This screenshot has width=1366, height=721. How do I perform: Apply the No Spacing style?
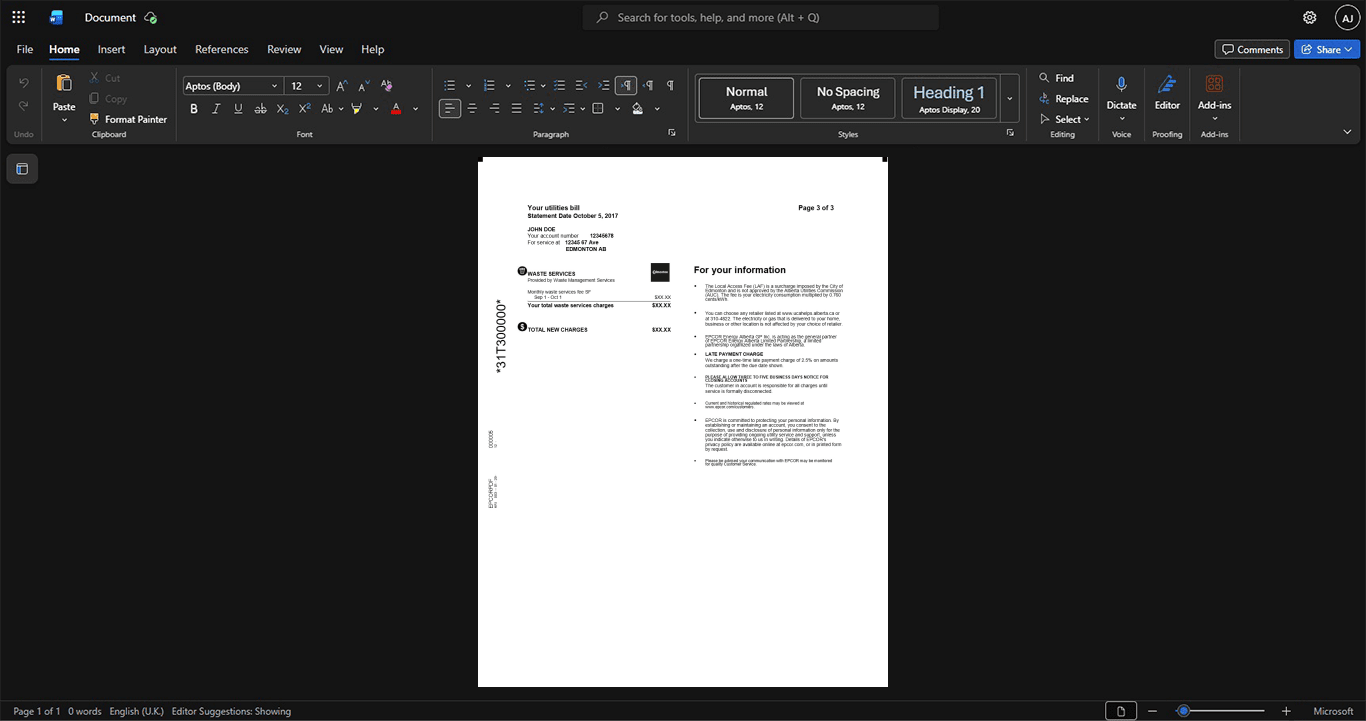point(848,98)
